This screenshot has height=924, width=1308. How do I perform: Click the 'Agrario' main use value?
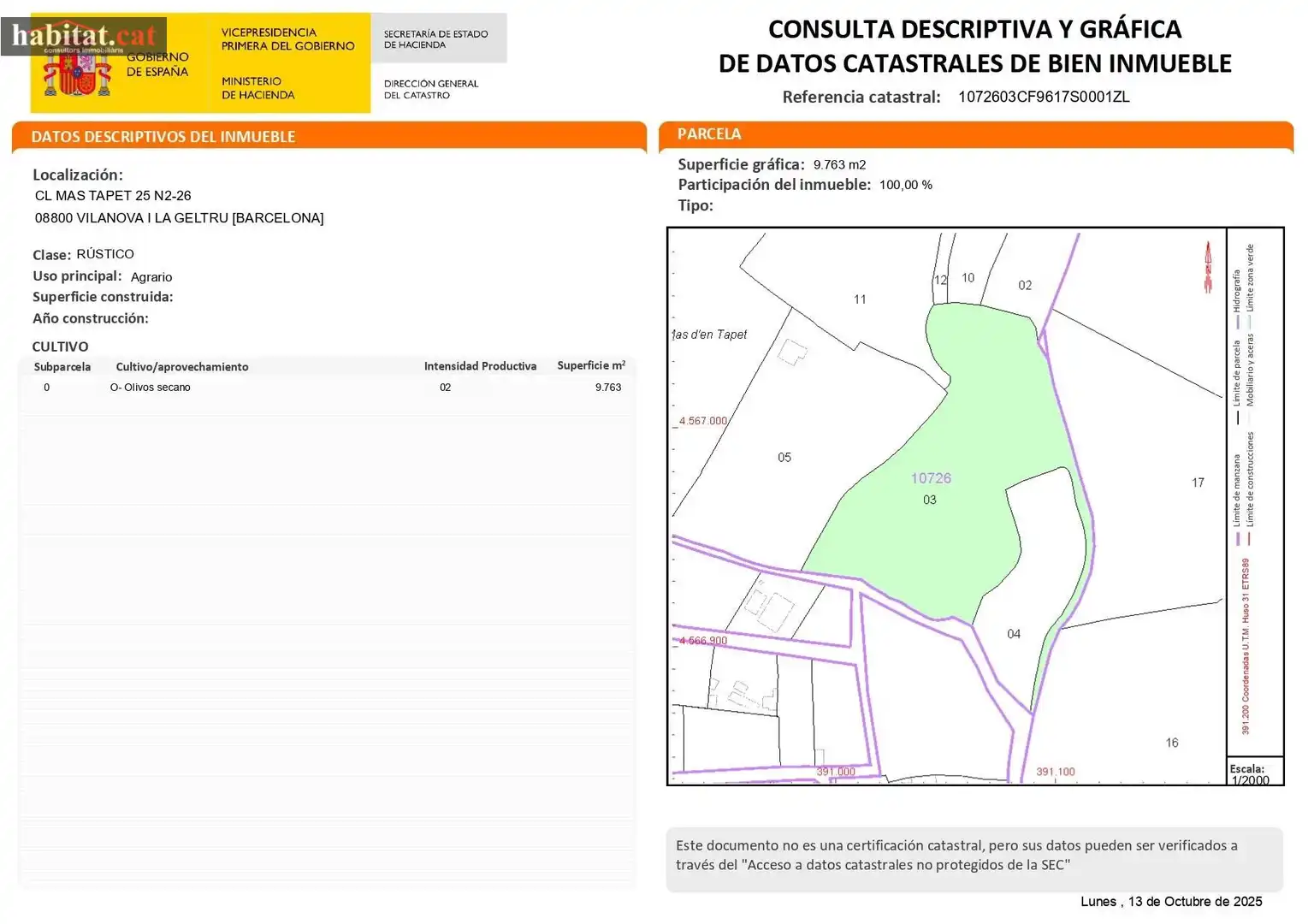click(x=151, y=277)
